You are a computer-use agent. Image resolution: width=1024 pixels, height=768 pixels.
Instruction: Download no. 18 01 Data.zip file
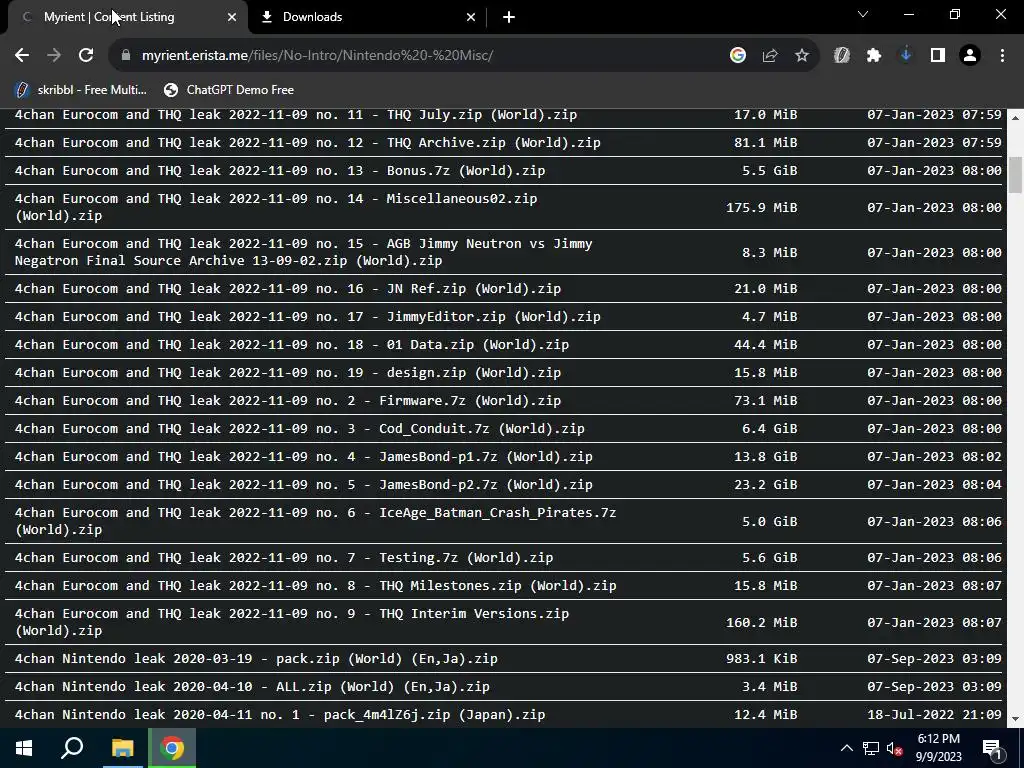292,345
